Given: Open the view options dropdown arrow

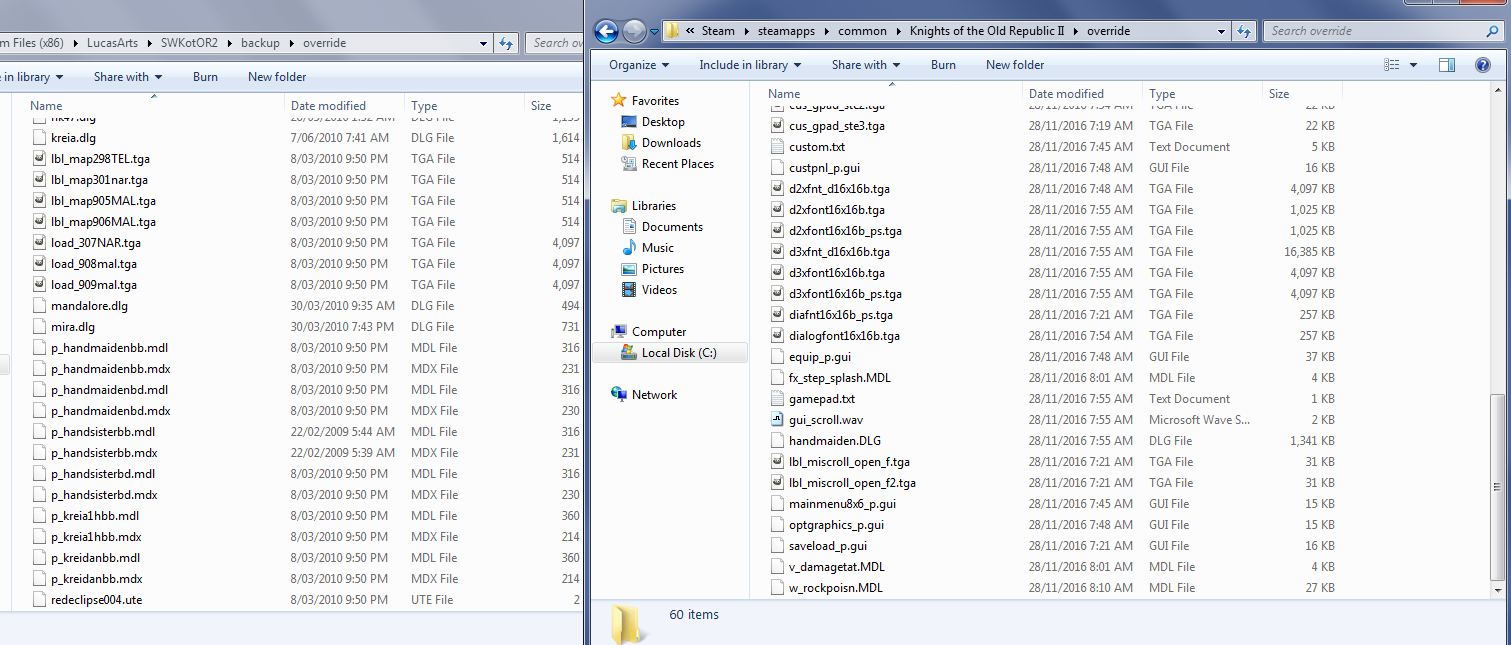Looking at the screenshot, I should click(1413, 65).
